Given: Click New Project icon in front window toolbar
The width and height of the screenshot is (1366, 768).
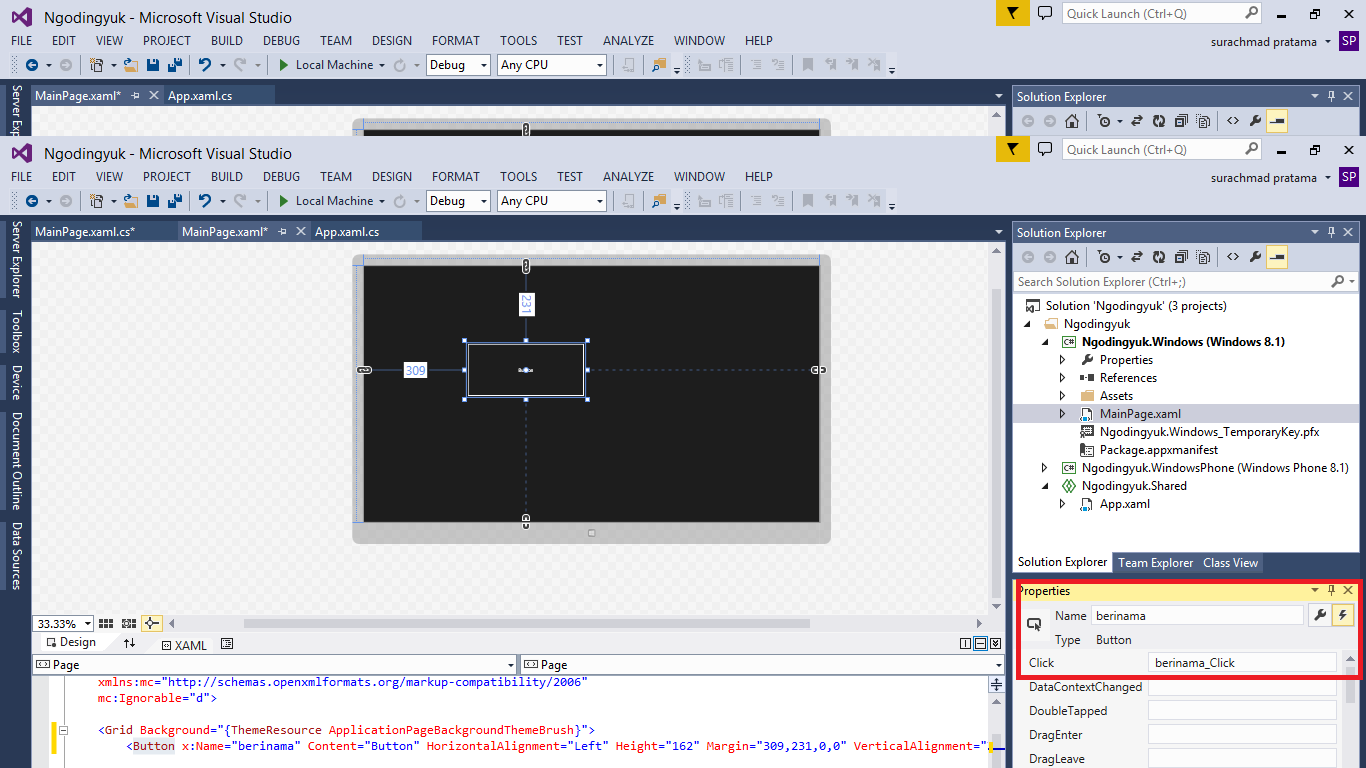Looking at the screenshot, I should pos(96,201).
